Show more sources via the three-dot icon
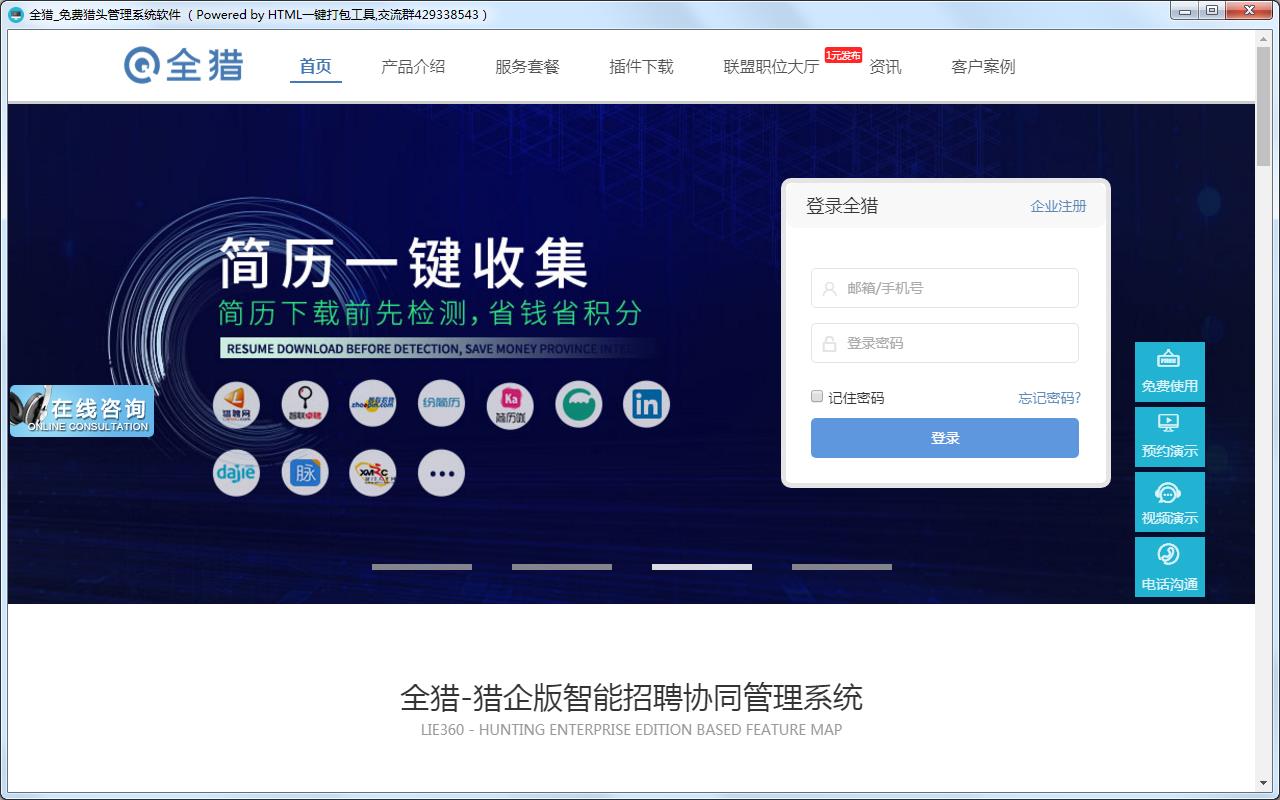This screenshot has height=800, width=1280. coord(442,473)
